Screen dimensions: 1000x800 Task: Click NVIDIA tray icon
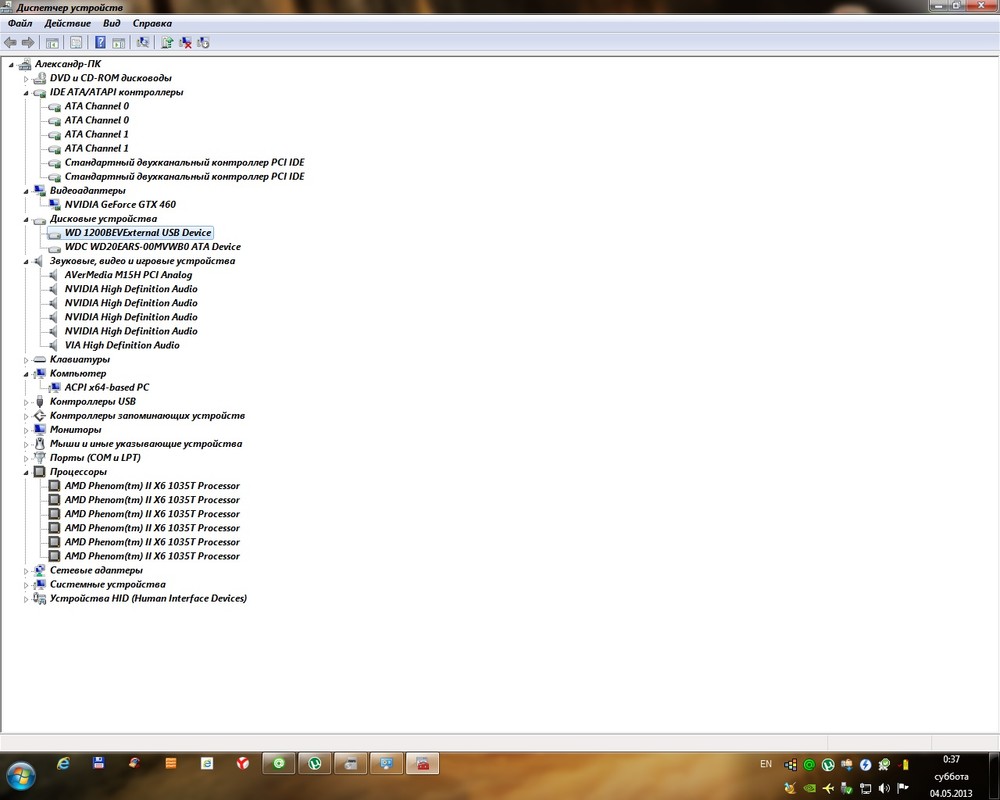tap(809, 789)
